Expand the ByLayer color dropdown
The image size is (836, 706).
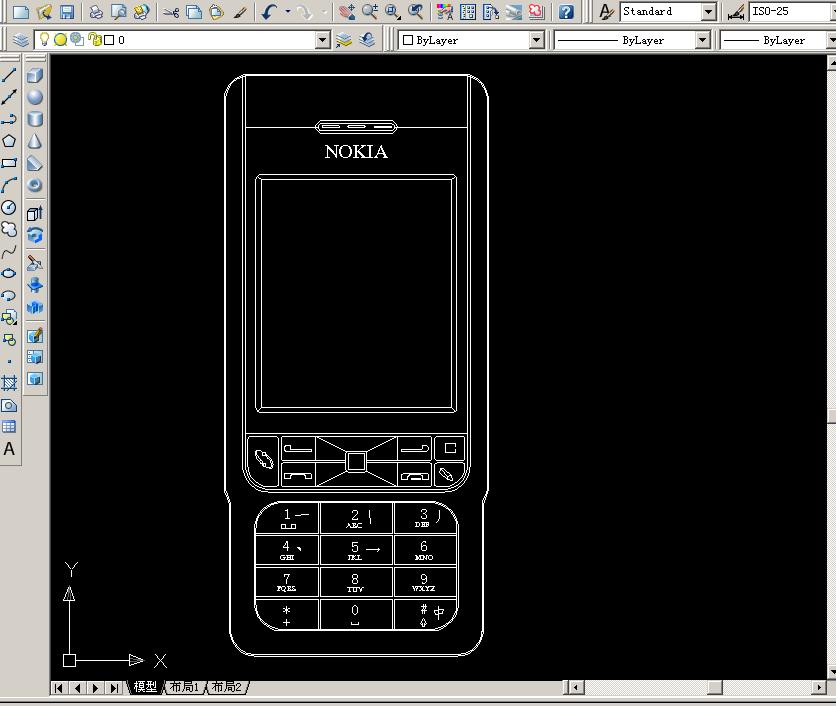tap(536, 40)
